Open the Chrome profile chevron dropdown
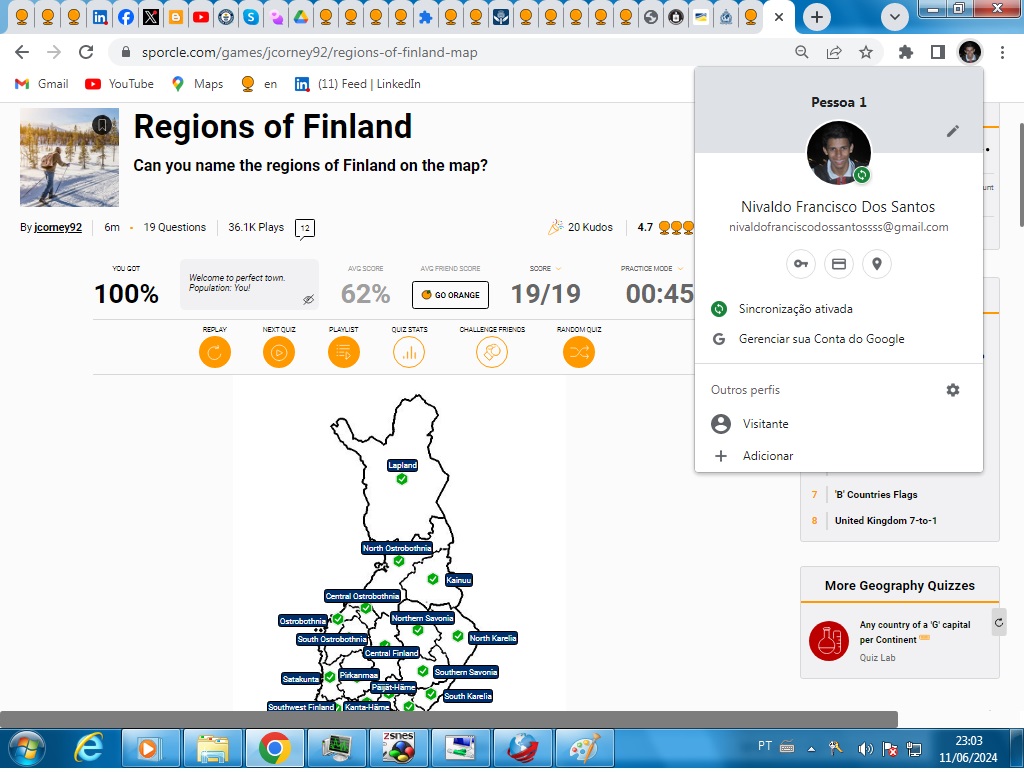The height and width of the screenshot is (772, 1024). [x=895, y=17]
